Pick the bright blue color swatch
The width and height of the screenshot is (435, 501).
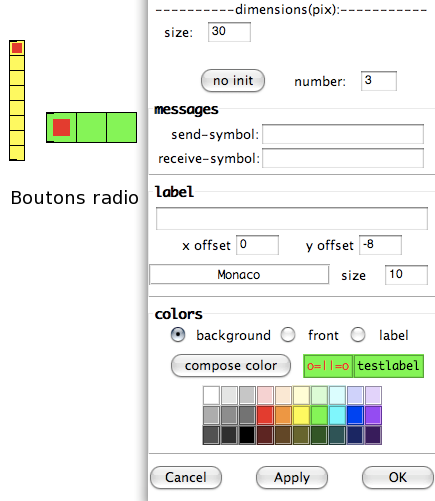355,415
